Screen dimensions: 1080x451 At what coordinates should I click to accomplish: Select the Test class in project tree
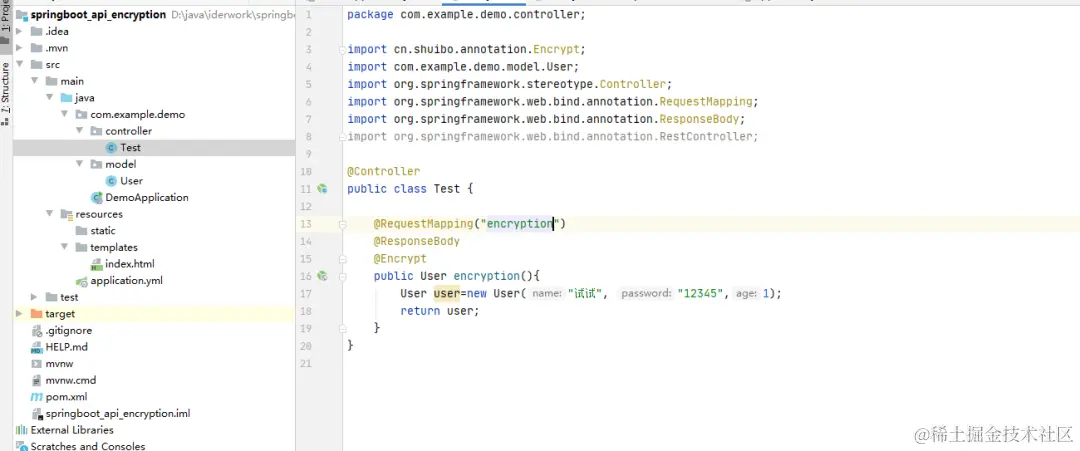pos(130,147)
